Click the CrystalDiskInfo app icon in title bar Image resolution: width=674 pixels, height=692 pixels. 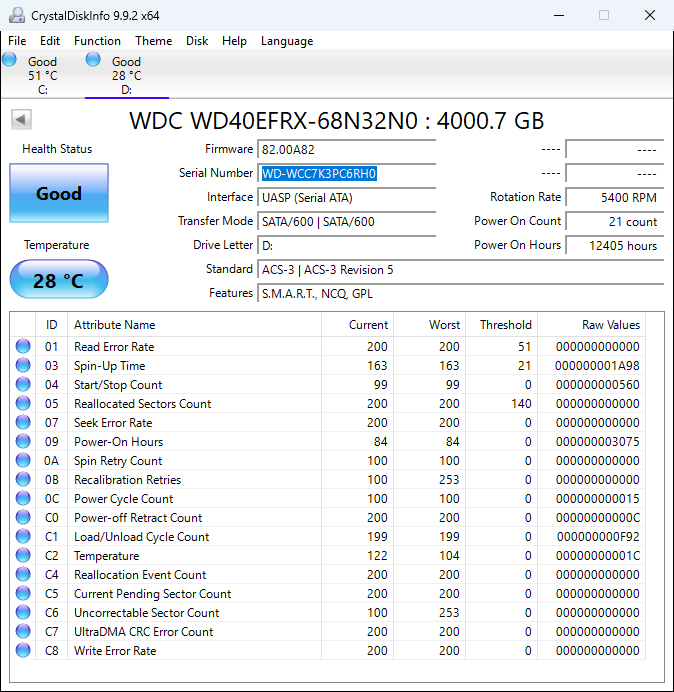point(17,15)
